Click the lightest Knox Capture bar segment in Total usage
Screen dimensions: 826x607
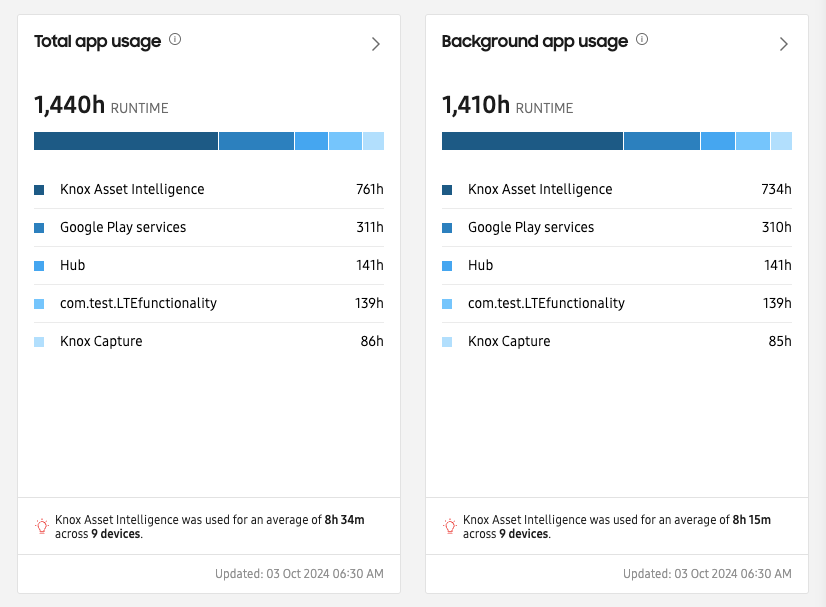(373, 141)
